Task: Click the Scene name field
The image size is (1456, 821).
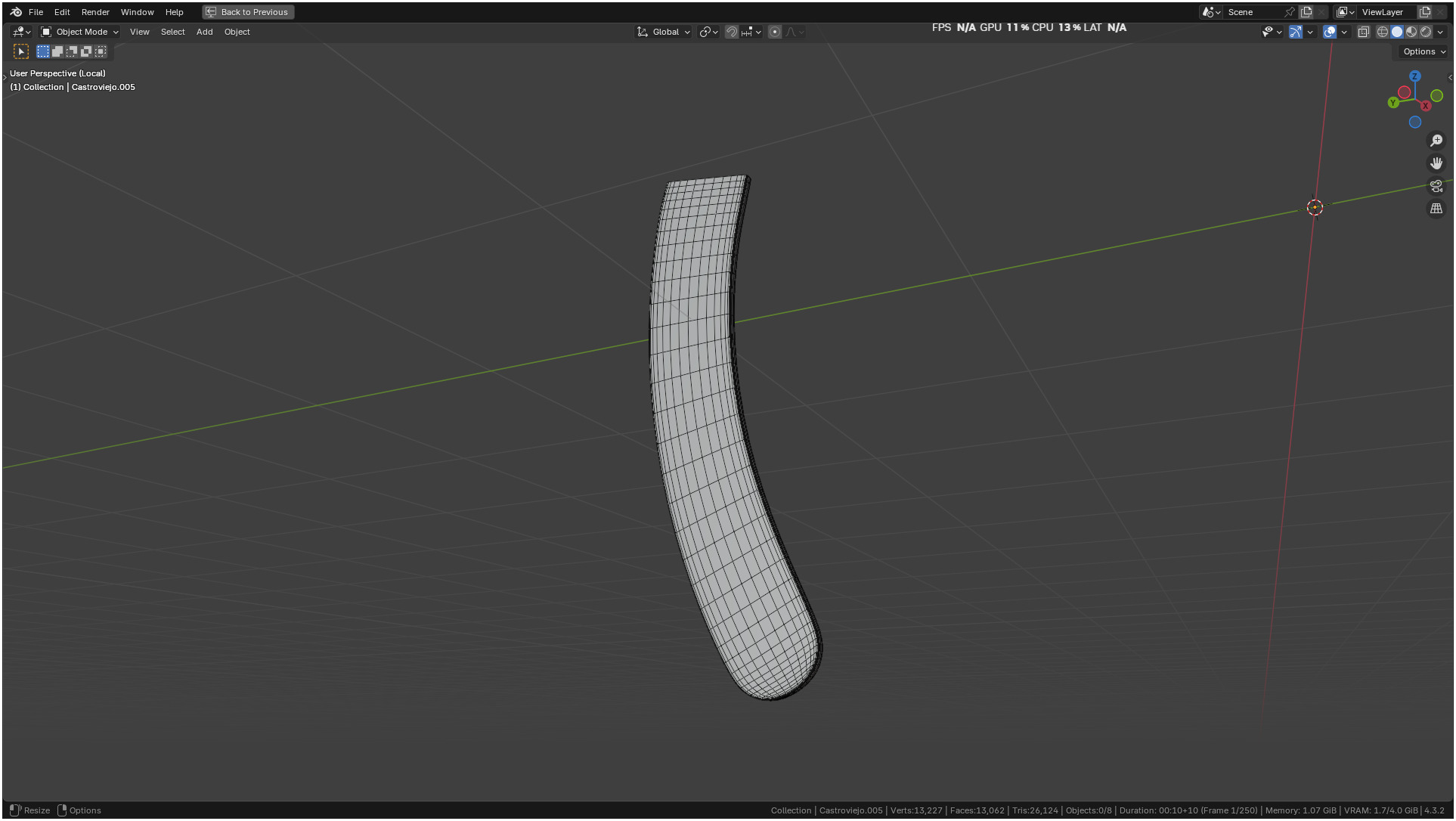Action: point(1253,12)
